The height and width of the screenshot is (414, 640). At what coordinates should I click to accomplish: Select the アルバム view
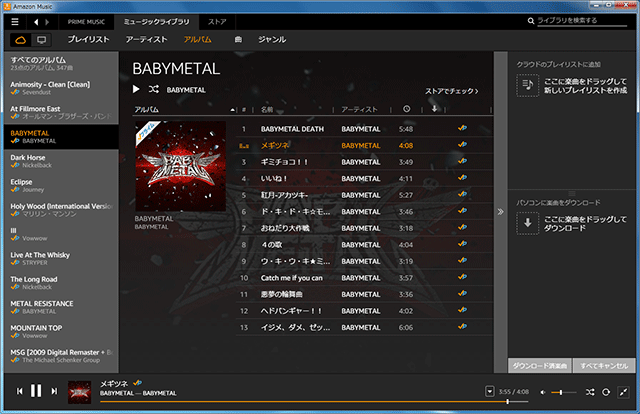198,40
